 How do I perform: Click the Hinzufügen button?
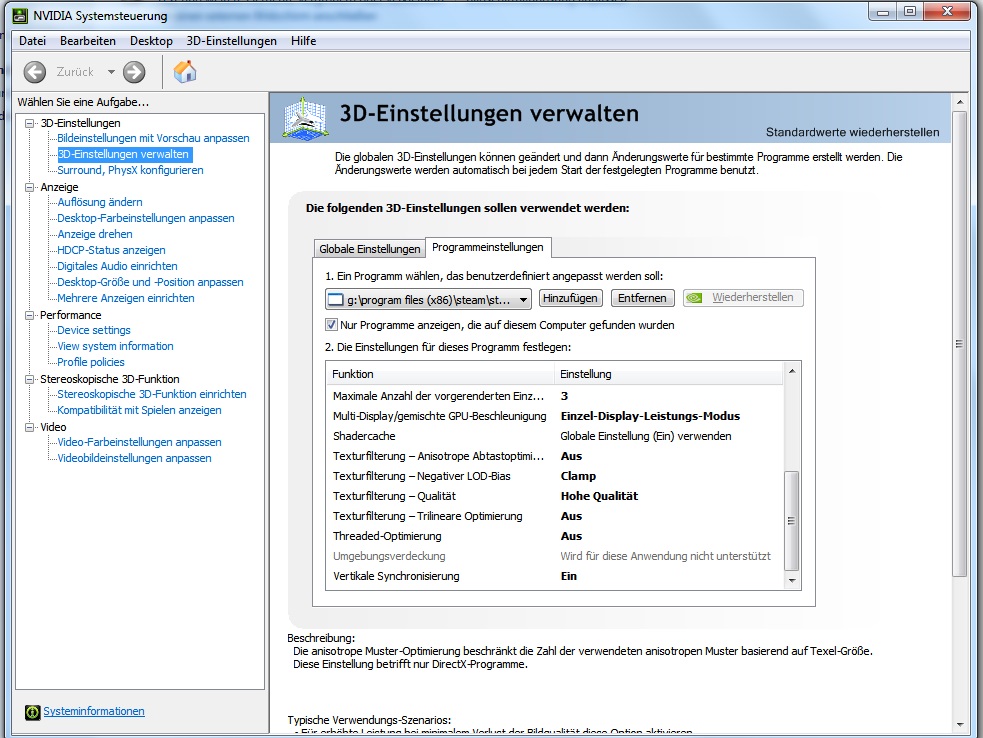pyautogui.click(x=570, y=298)
